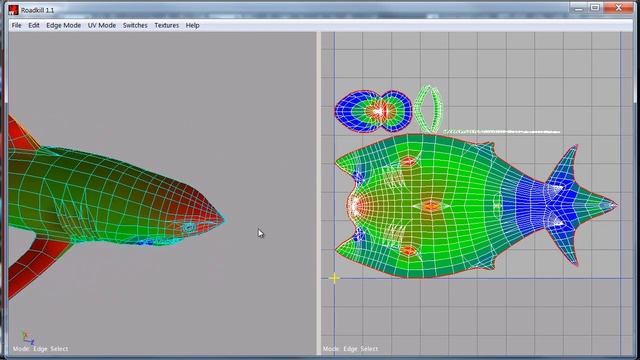640x360 pixels.
Task: Select the thin white strip UV island
Action: pos(502,131)
